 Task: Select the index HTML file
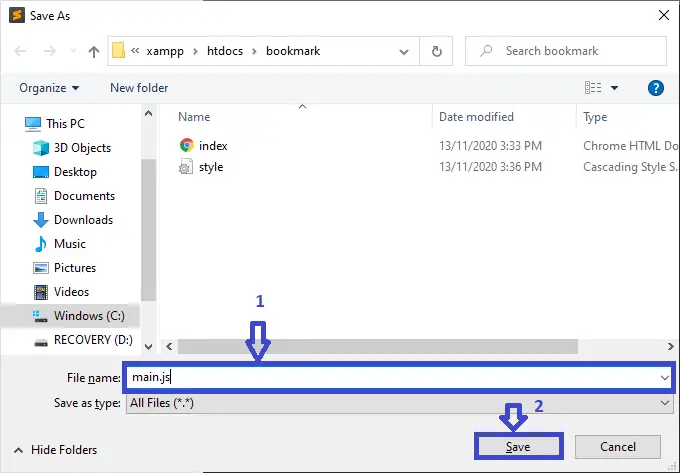click(x=213, y=146)
